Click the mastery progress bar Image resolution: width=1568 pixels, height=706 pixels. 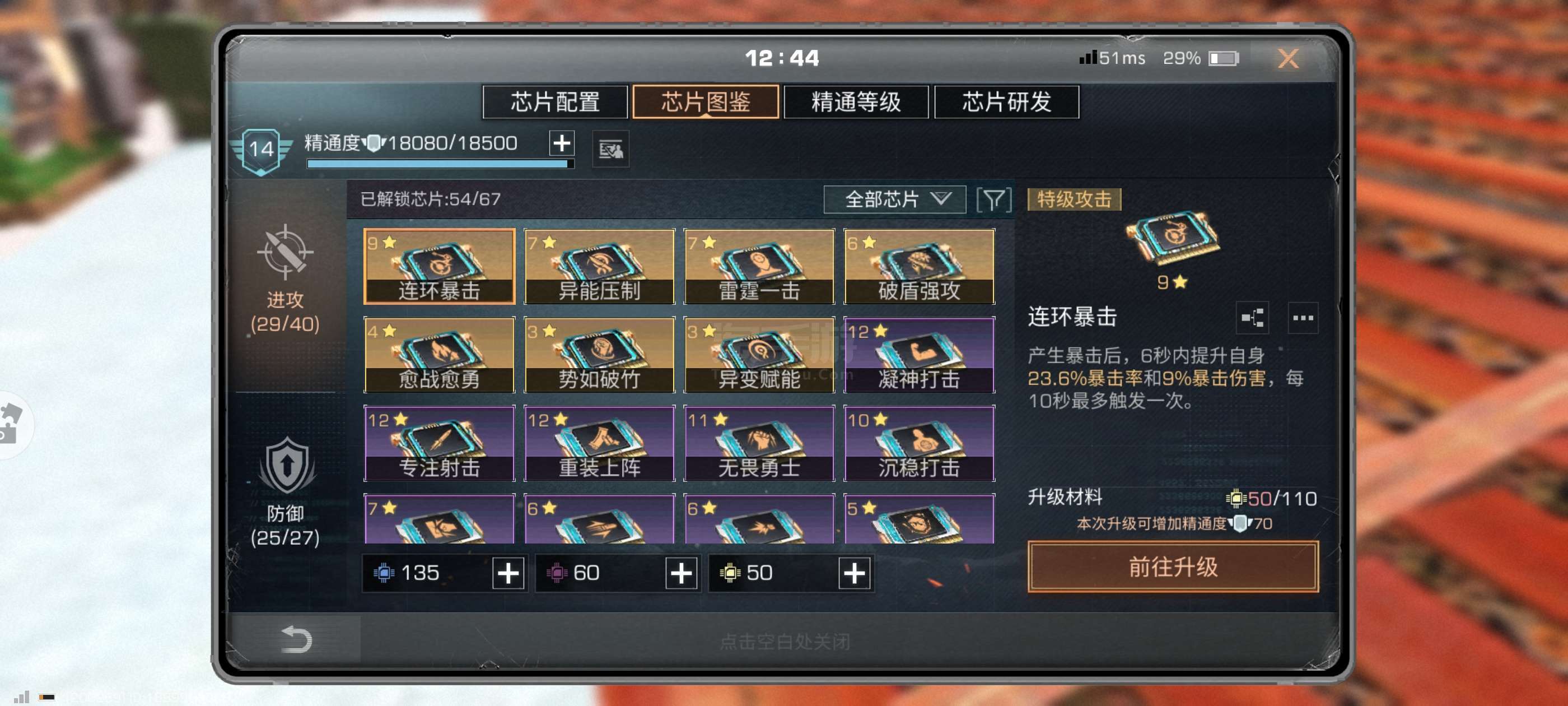point(440,164)
